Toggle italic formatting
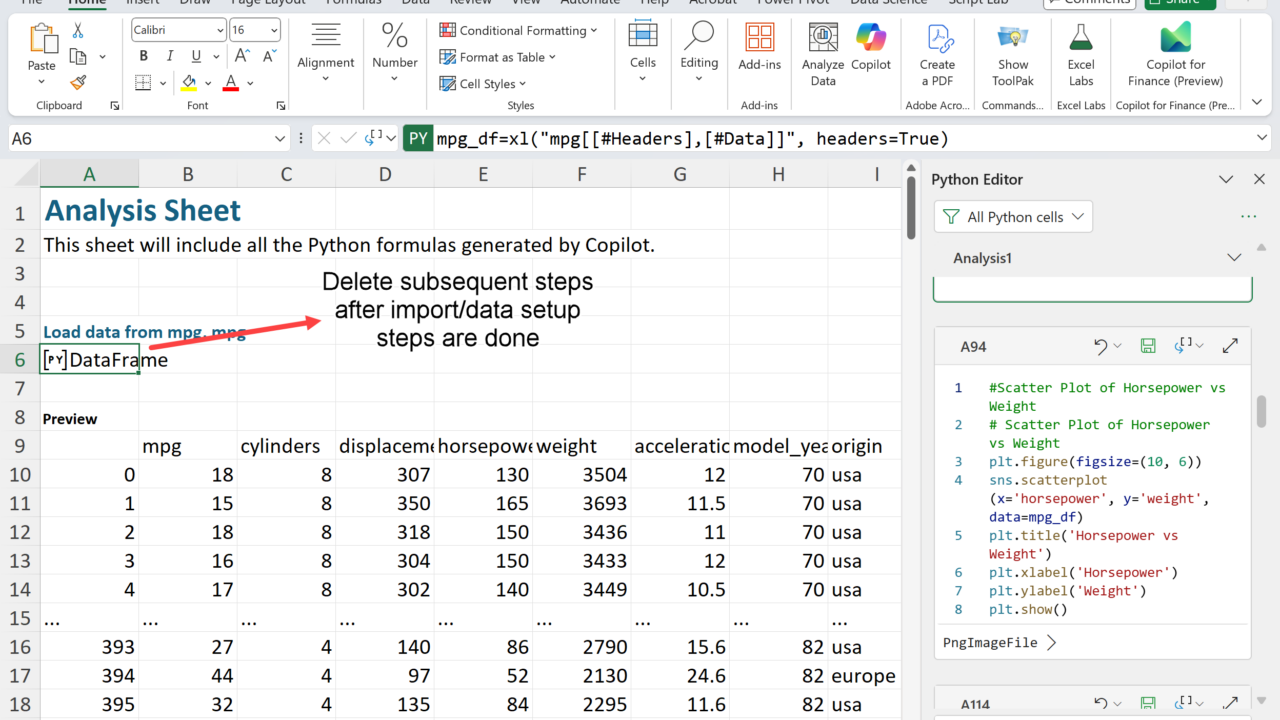The width and height of the screenshot is (1280, 720). [170, 56]
